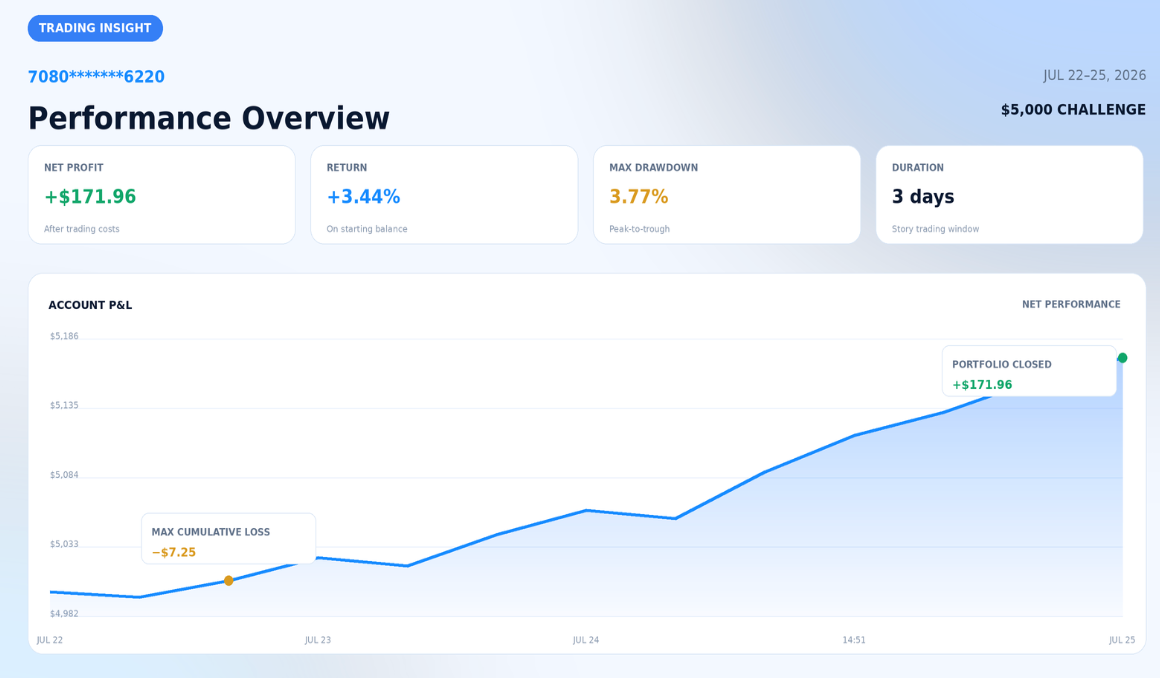This screenshot has height=678, width=1160.
Task: Click the JUL 25 x-axis label
Action: [1122, 640]
